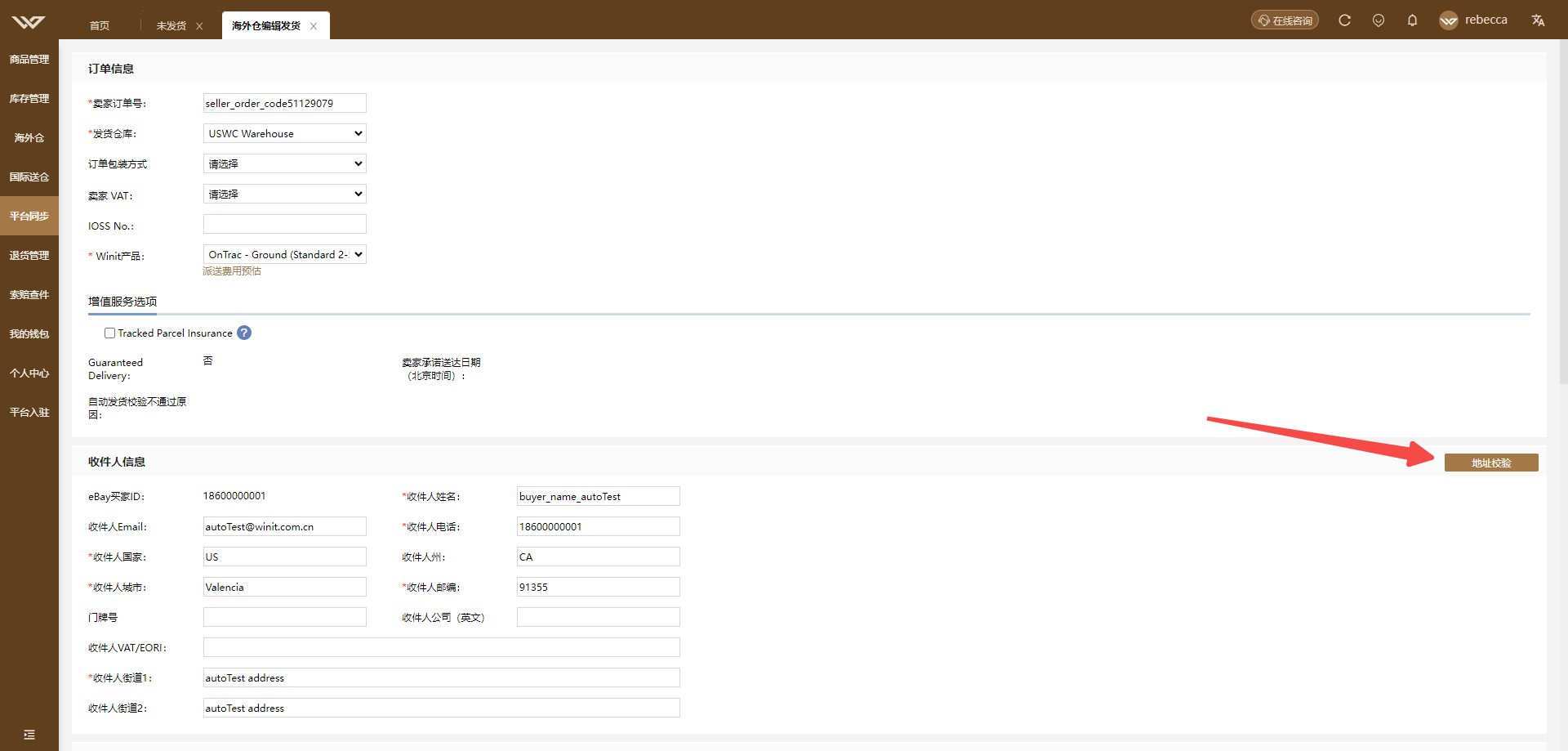Switch to the 首页 tab
This screenshot has height=751, width=1568.
[100, 26]
